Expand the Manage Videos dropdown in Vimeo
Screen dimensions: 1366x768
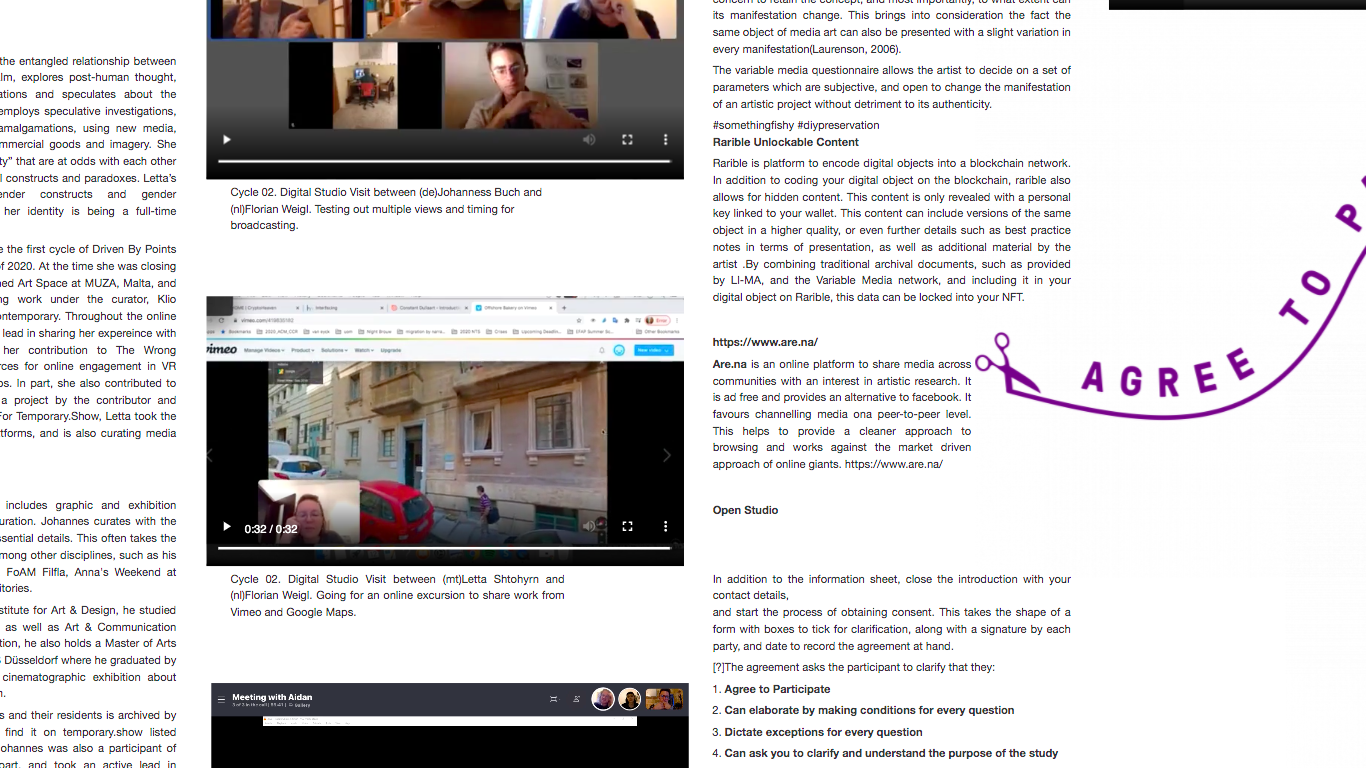pyautogui.click(x=266, y=350)
